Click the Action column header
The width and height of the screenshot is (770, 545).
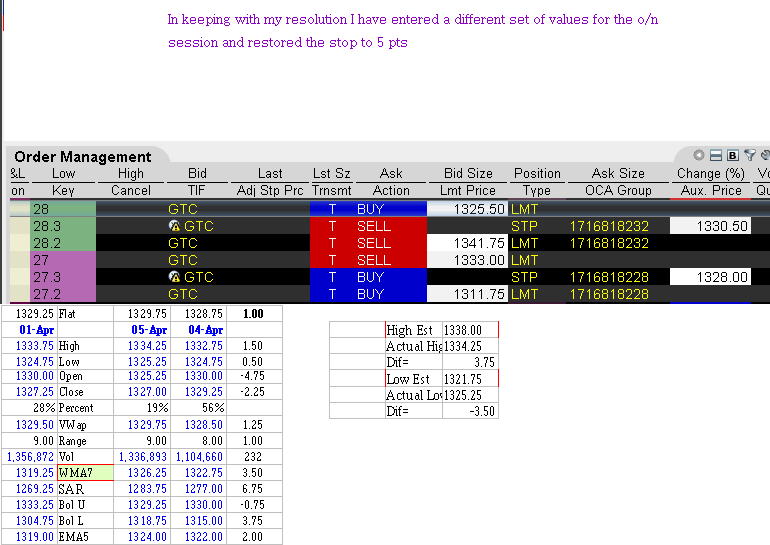[x=391, y=191]
